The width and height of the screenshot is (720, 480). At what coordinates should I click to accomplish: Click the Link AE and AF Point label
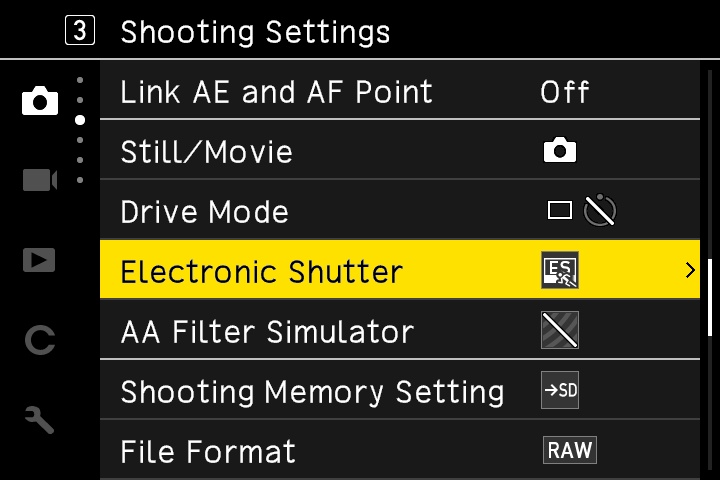click(x=276, y=92)
